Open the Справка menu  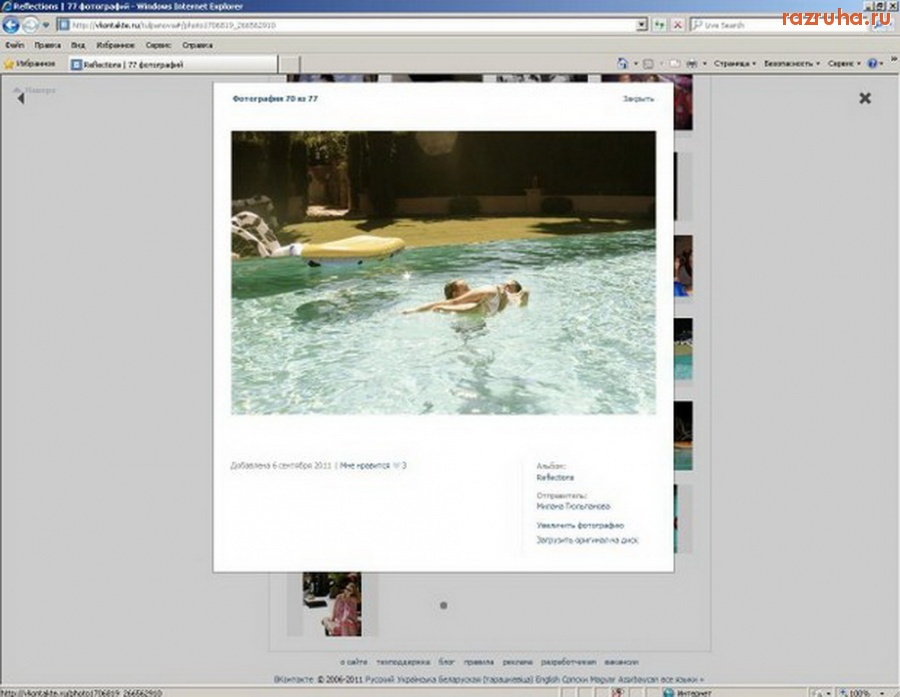coord(197,45)
